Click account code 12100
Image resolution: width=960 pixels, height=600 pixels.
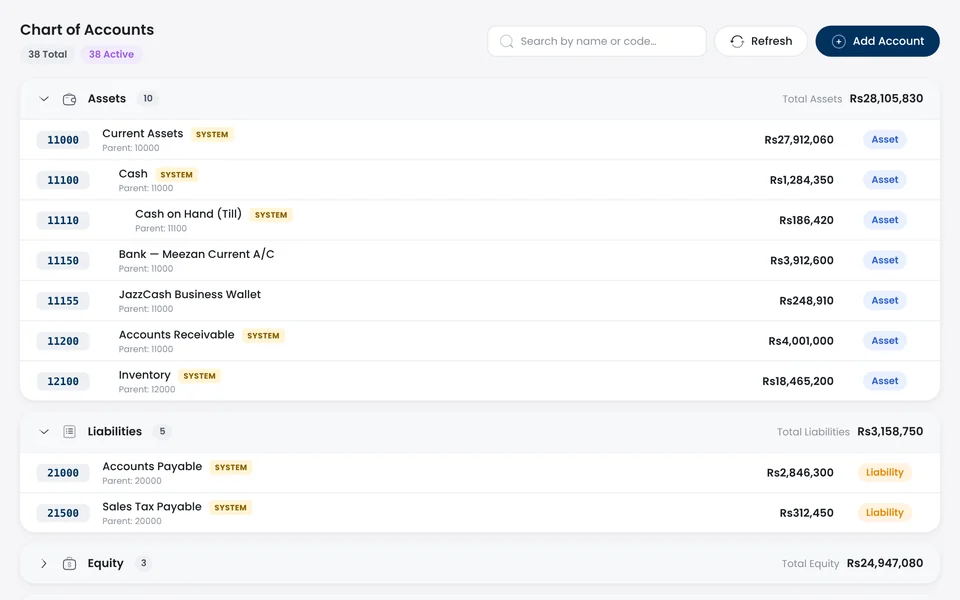click(63, 381)
